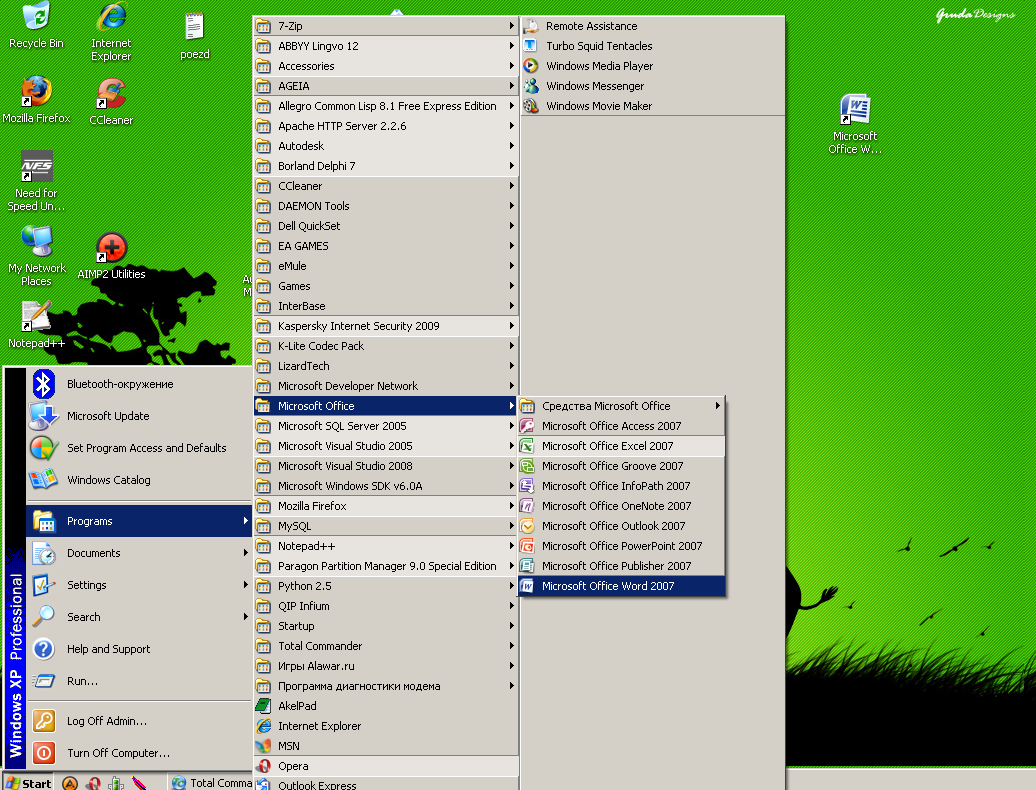
Task: Click the Opera icon in Programs
Action: (x=264, y=766)
